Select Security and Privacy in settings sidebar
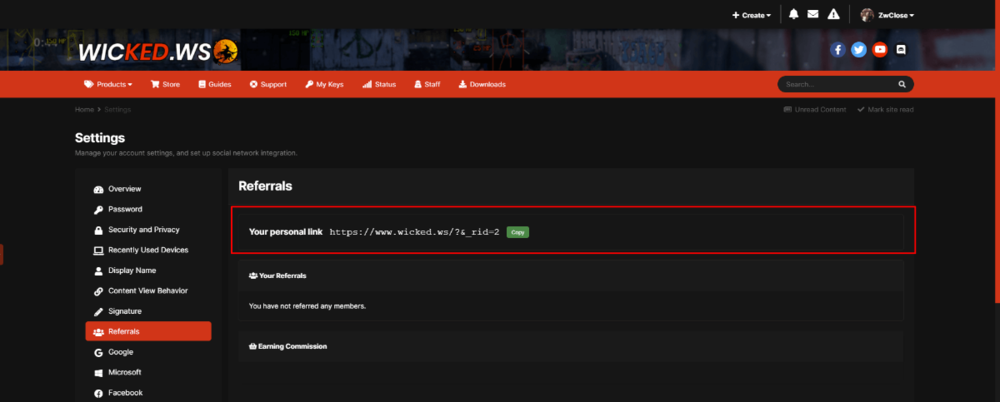The width and height of the screenshot is (1000, 402). [x=143, y=230]
